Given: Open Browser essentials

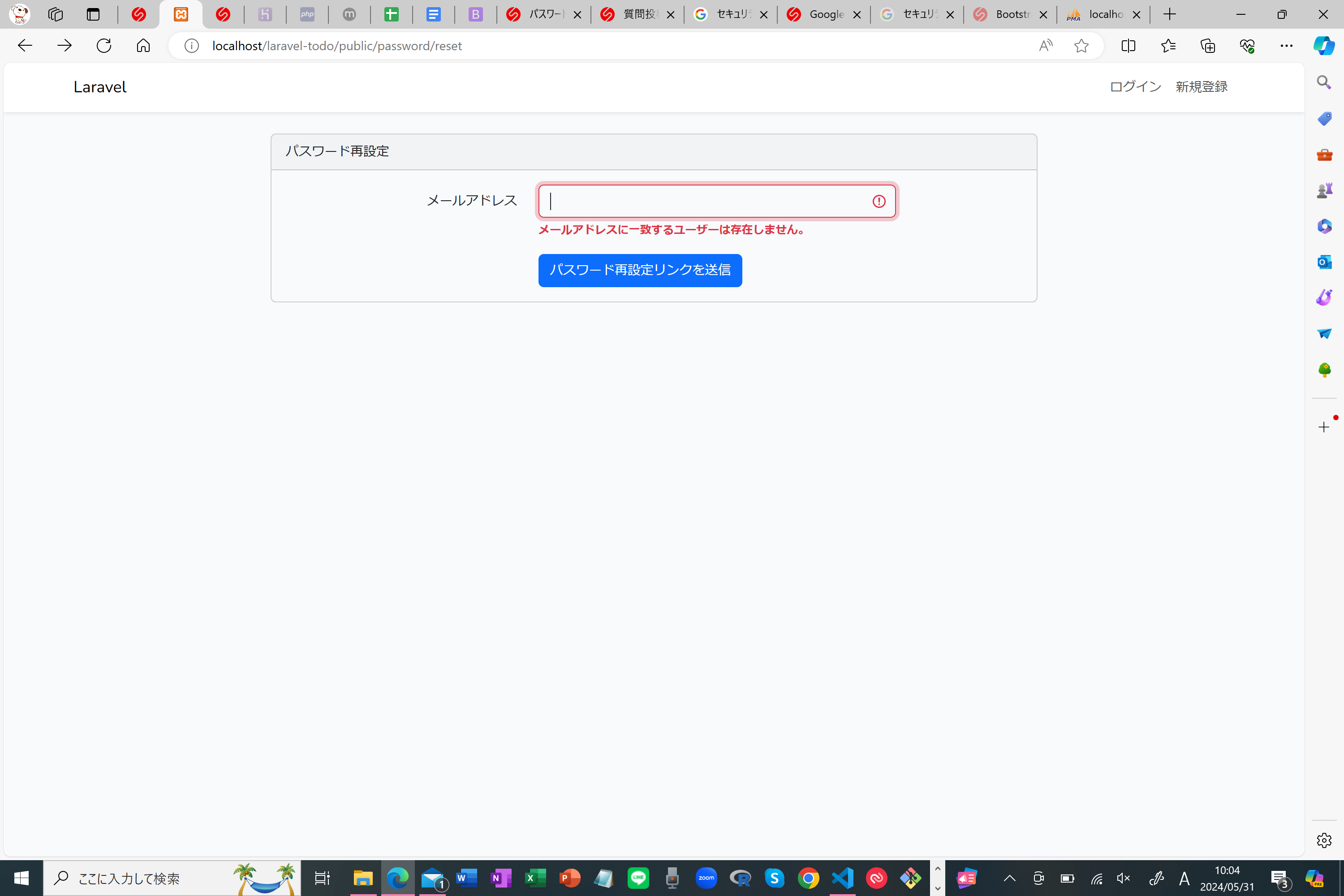Looking at the screenshot, I should click(x=1247, y=46).
